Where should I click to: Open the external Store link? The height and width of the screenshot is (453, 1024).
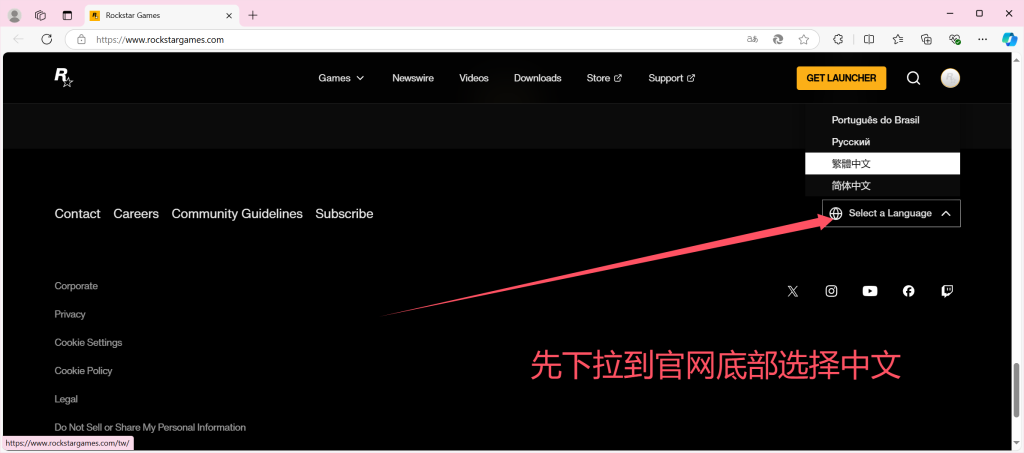(604, 78)
